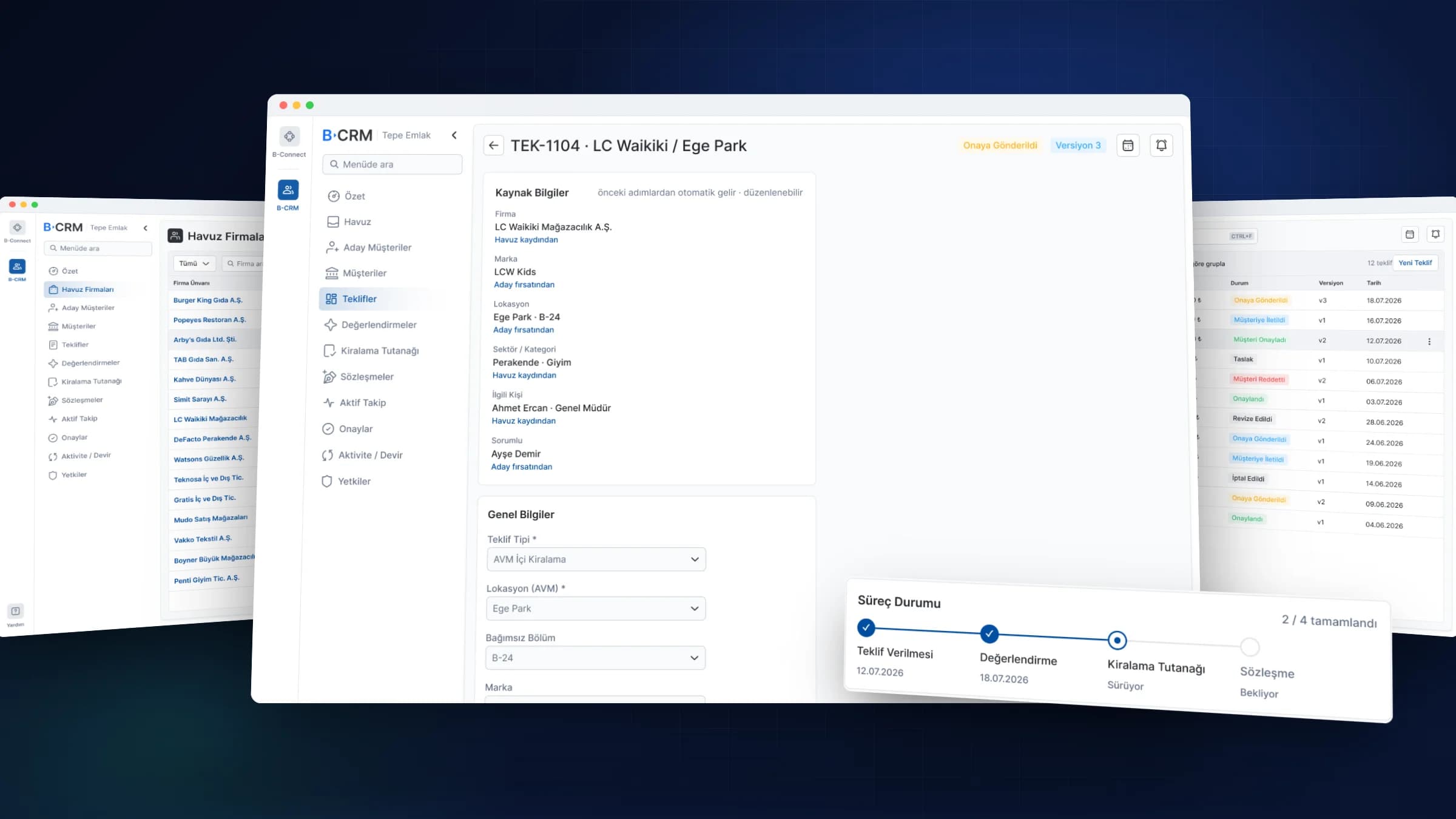Viewport: 1456px width, 819px height.
Task: Click Onaya Gönderildi status badge in header
Action: [x=1000, y=146]
